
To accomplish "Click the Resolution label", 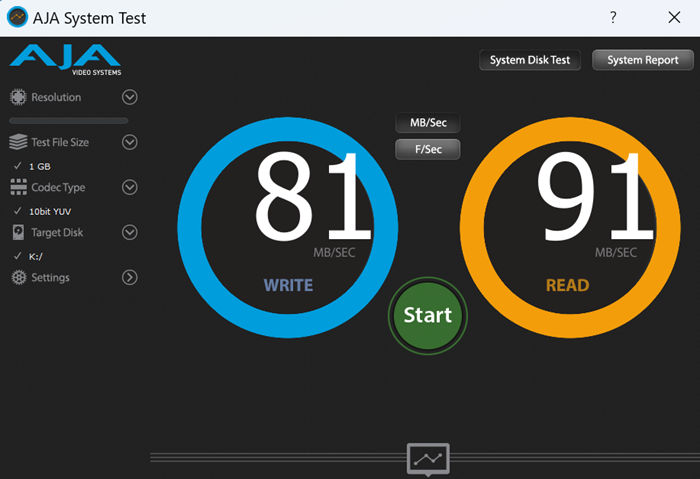I will [x=56, y=97].
